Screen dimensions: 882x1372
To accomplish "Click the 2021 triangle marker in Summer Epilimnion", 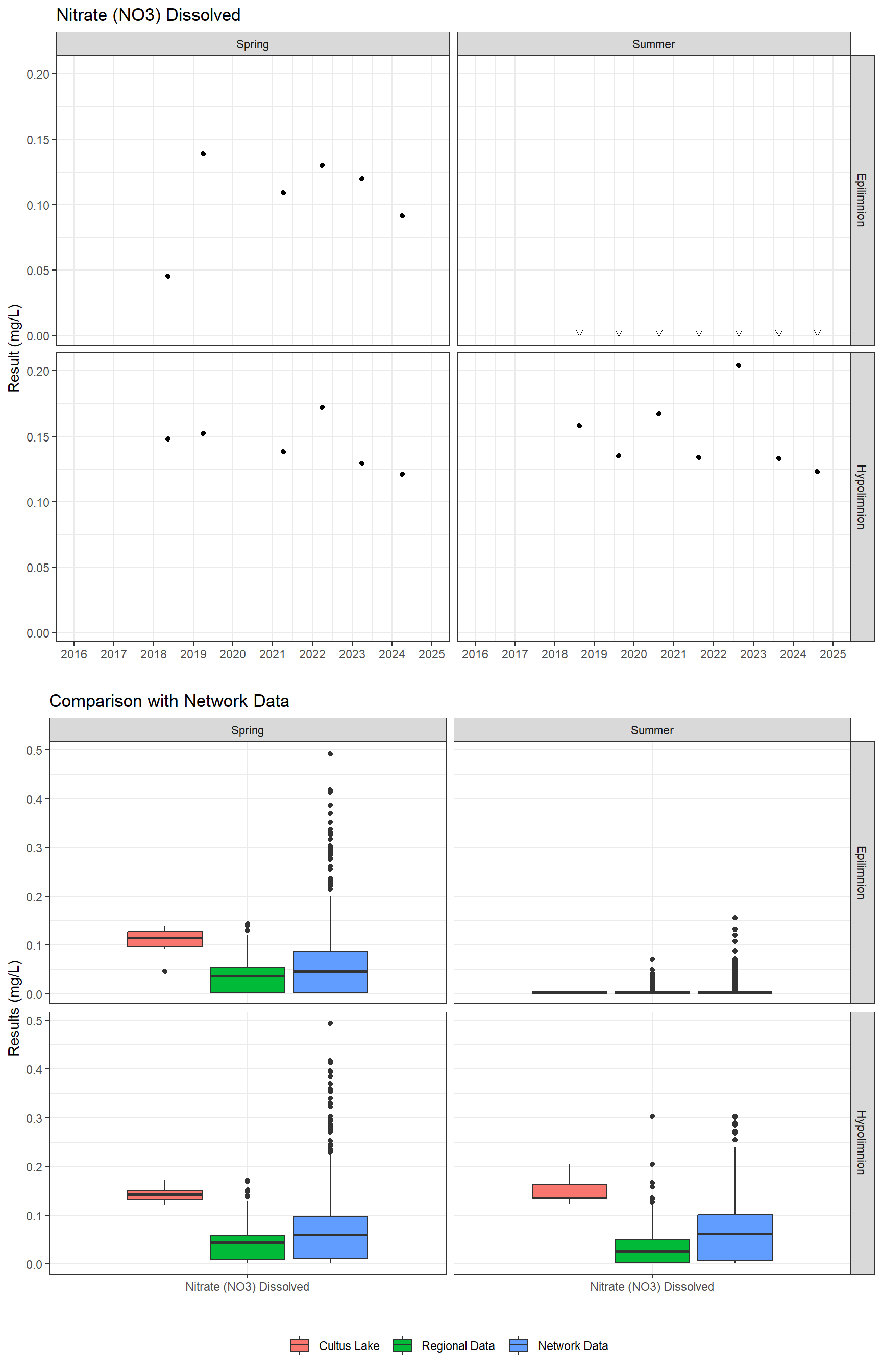I will [699, 333].
